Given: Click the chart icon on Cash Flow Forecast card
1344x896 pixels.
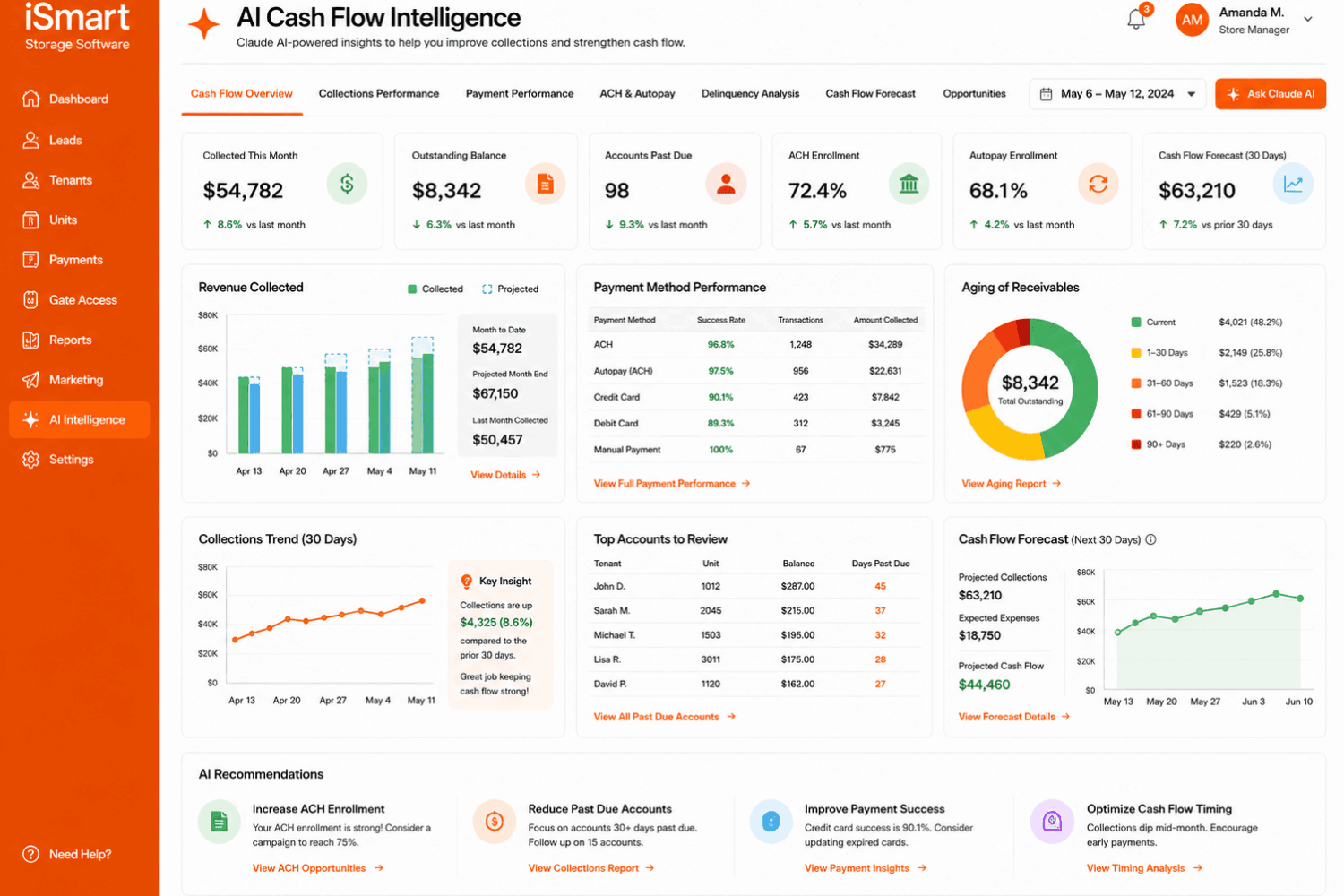Looking at the screenshot, I should [x=1293, y=184].
